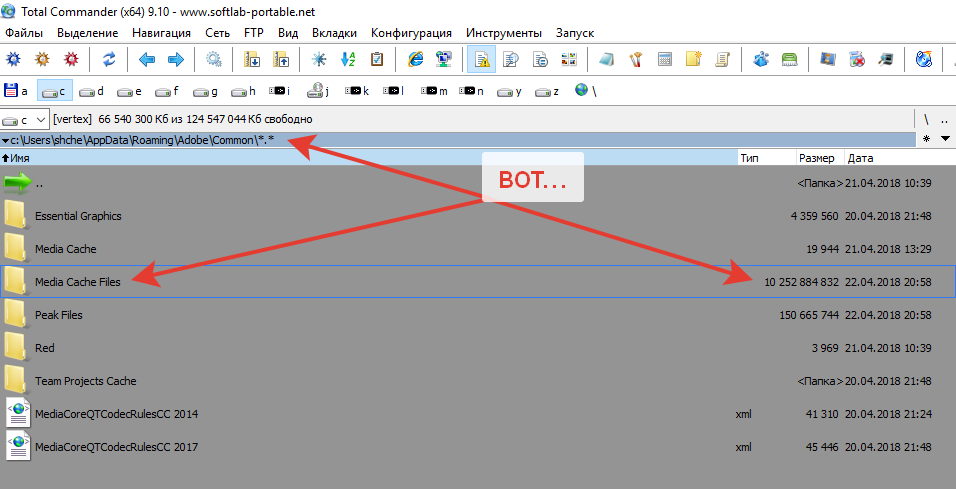Open the drive selection dropdown showing c
Image resolution: width=956 pixels, height=489 pixels.
[25, 120]
